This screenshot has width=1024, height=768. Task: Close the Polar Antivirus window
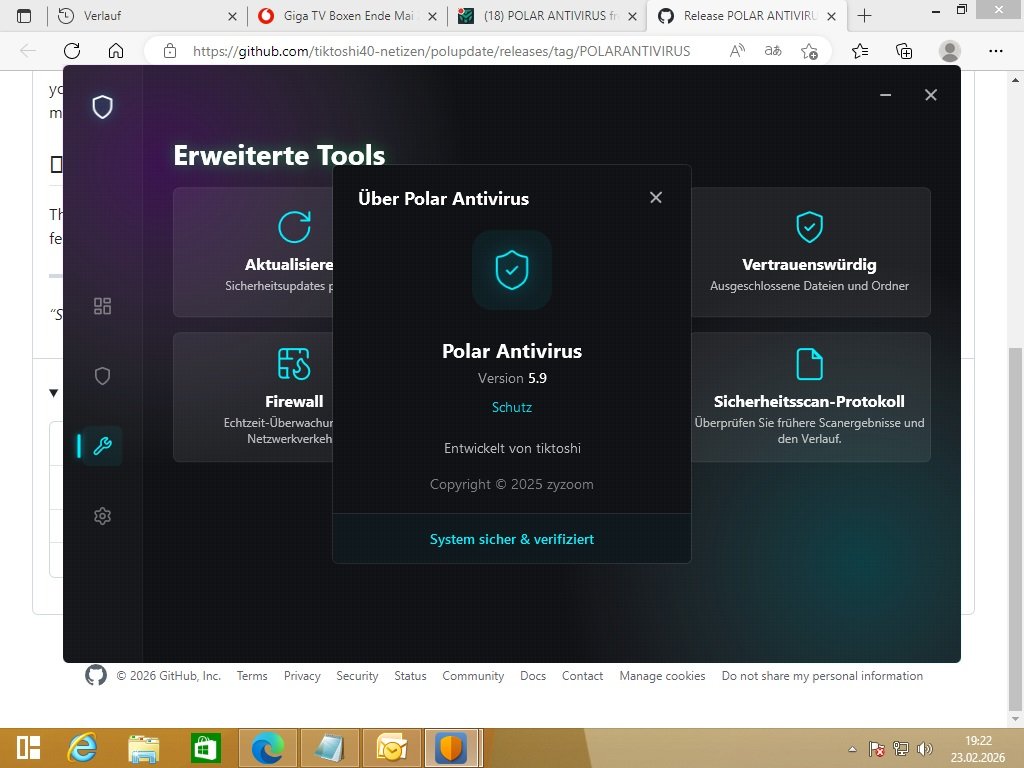(931, 95)
